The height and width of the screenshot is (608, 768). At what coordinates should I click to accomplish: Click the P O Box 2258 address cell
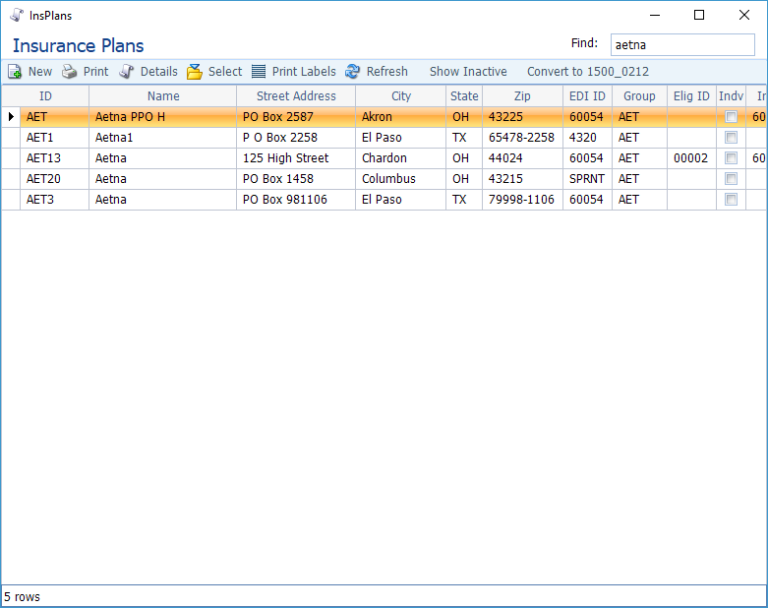pyautogui.click(x=296, y=138)
